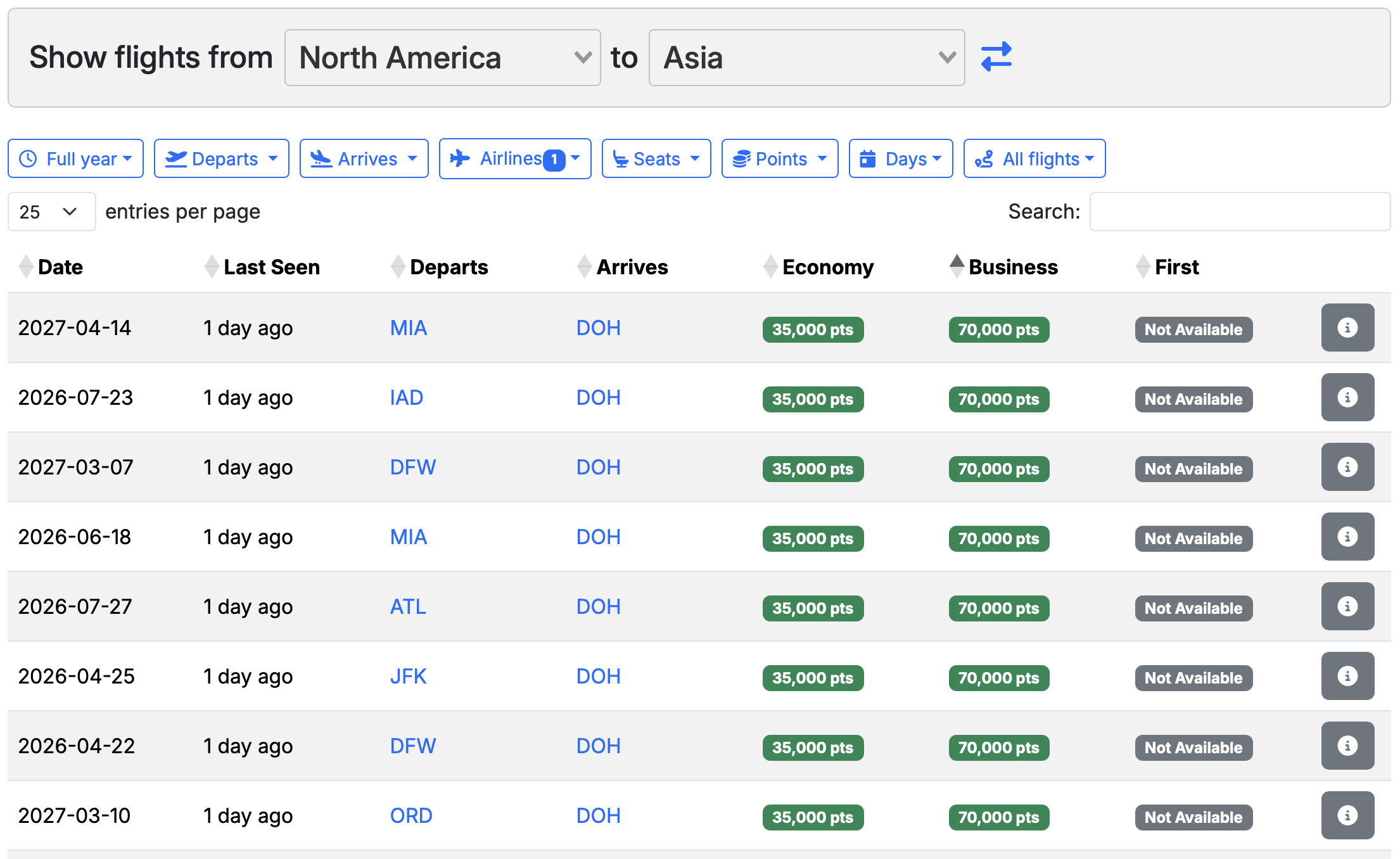Open MIA link in 2026-06-18 row

coord(409,537)
